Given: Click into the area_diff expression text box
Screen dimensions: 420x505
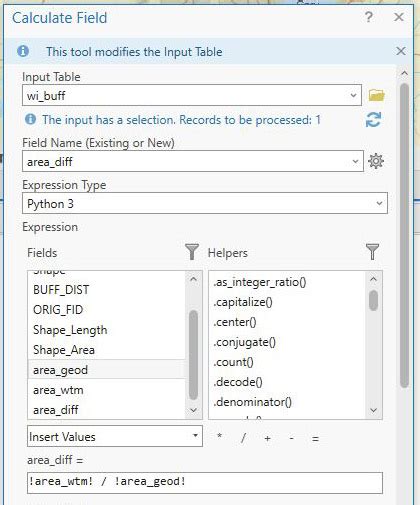Looking at the screenshot, I should [205, 482].
